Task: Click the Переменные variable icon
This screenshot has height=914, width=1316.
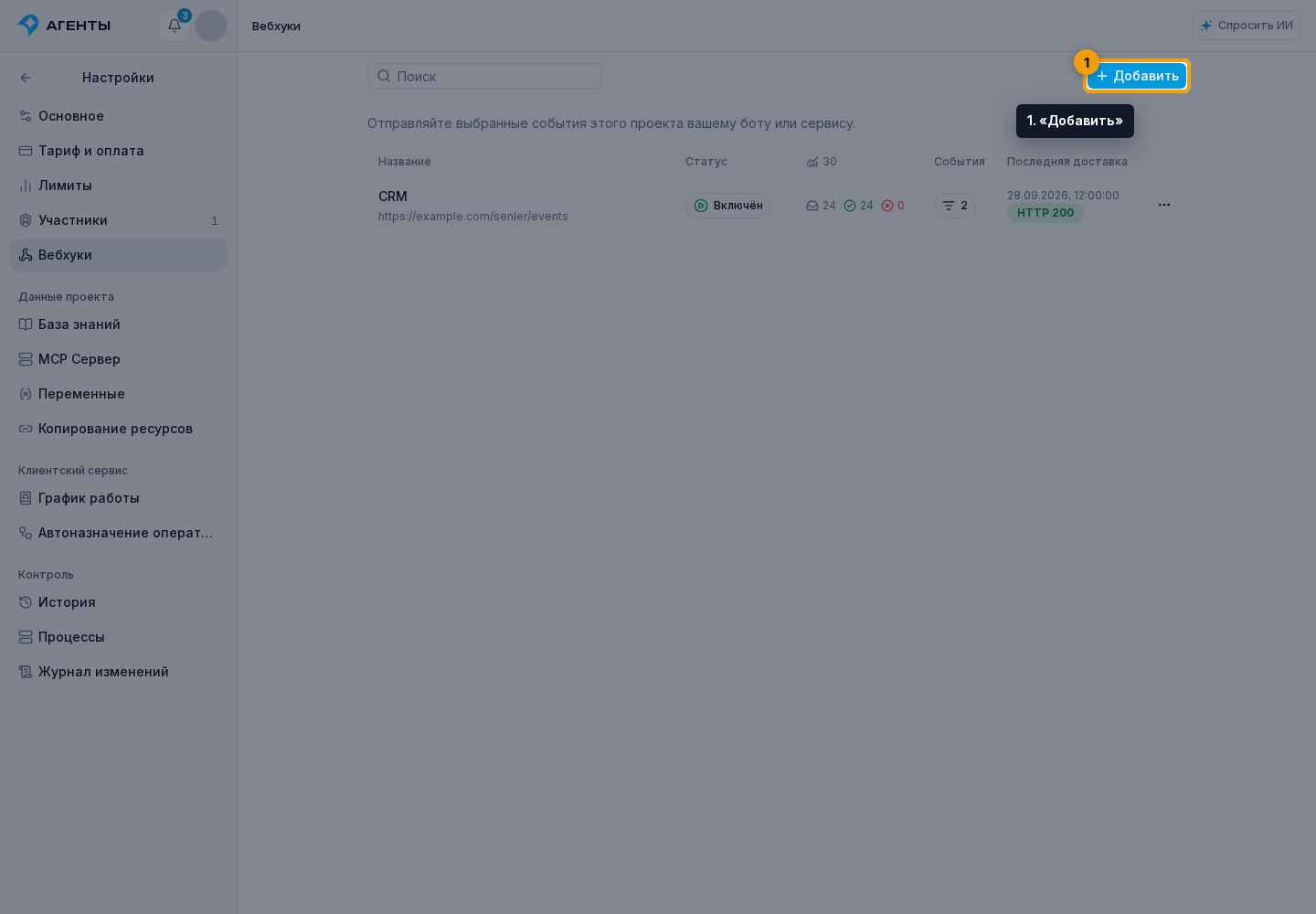Action: coord(26,394)
